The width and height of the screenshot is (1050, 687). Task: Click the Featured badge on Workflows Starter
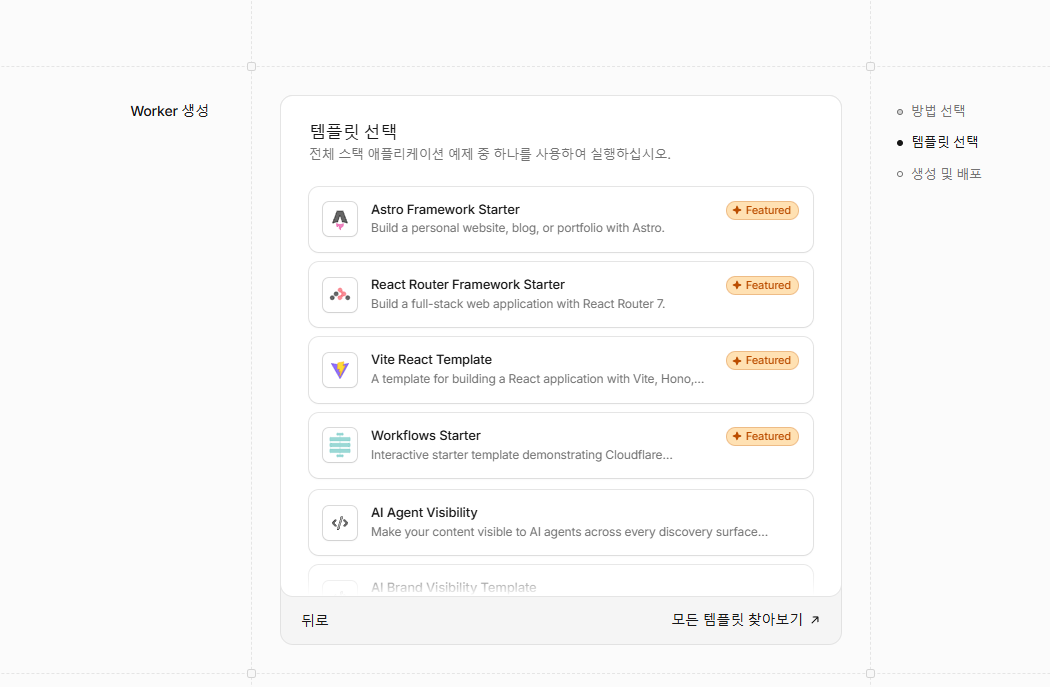pyautogui.click(x=762, y=436)
